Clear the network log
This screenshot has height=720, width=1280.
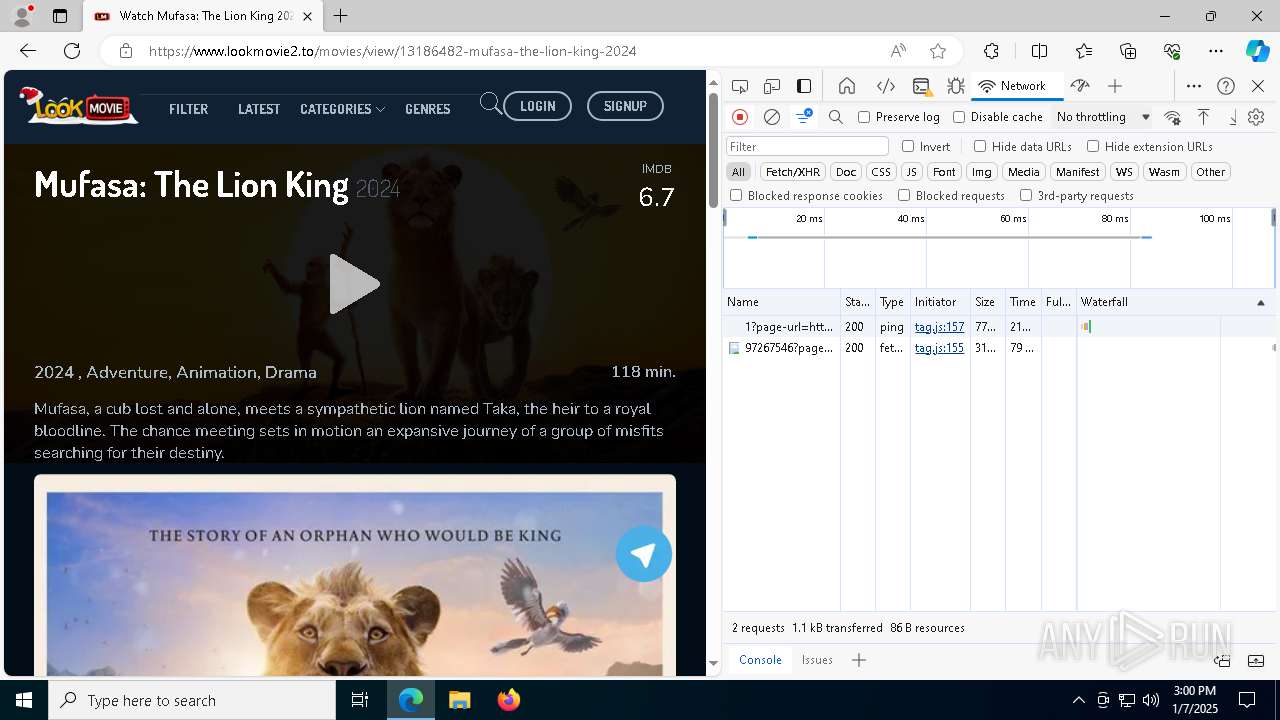tap(772, 117)
